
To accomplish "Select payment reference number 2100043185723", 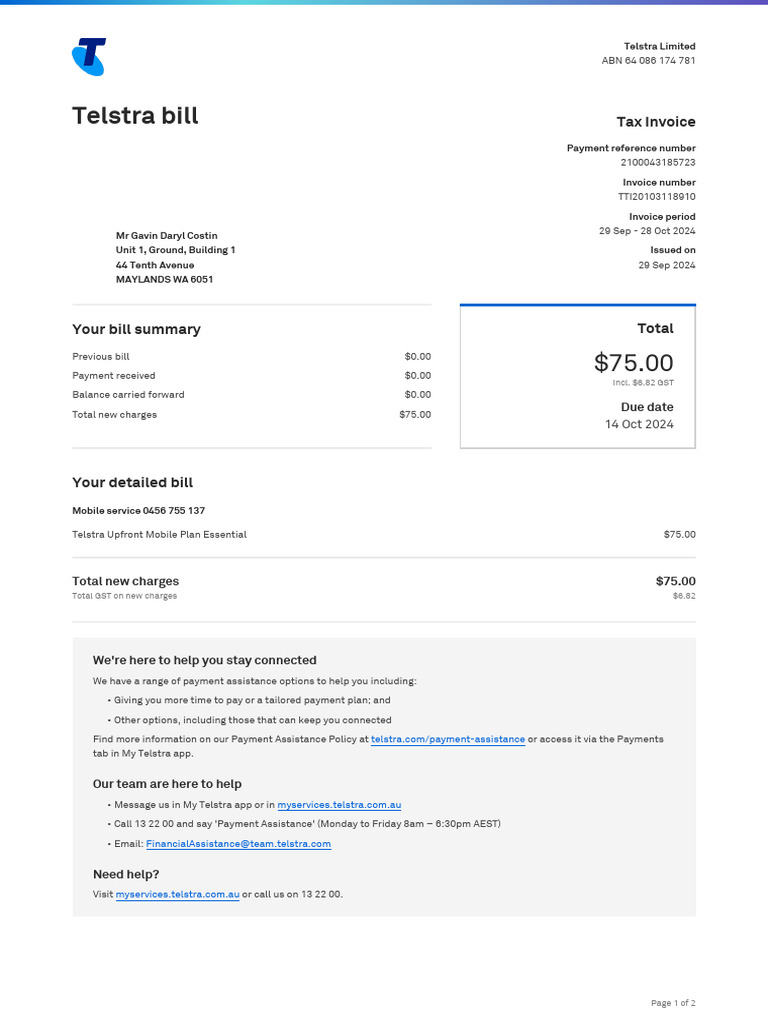I will click(x=657, y=162).
